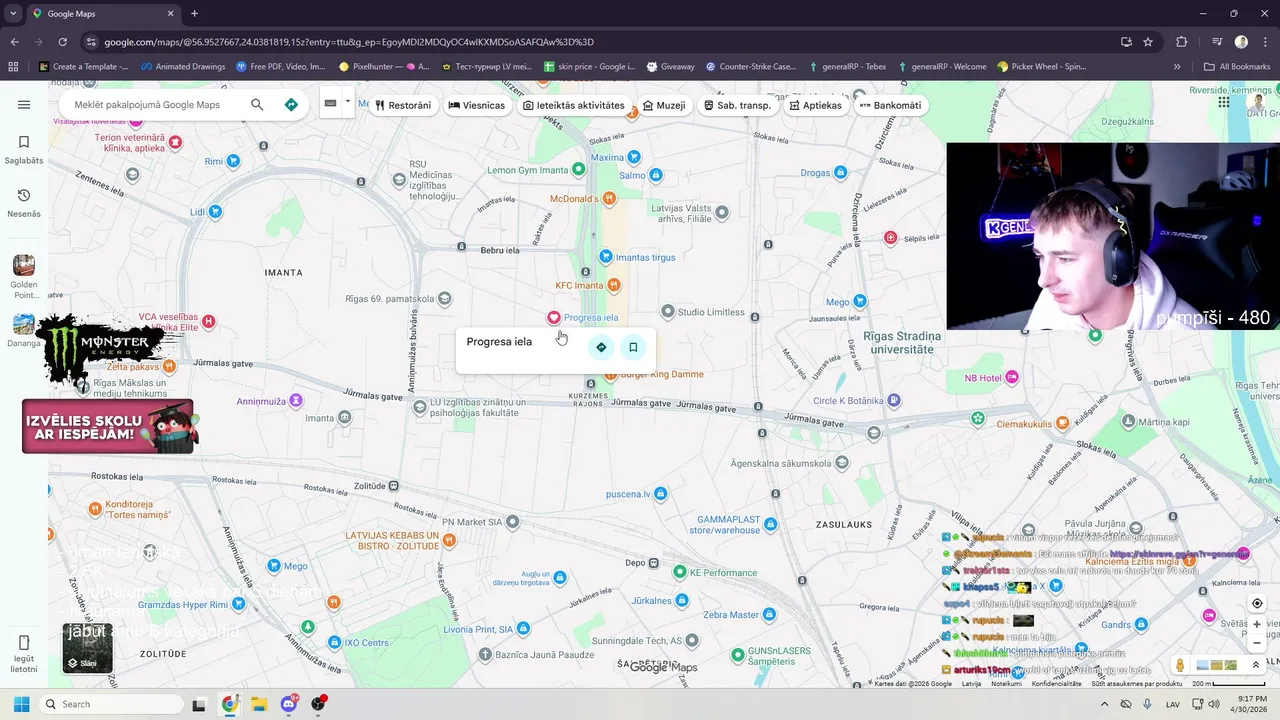Open the Picker Wheel bookmark
Viewport: 1280px width, 720px height.
pyautogui.click(x=1041, y=67)
